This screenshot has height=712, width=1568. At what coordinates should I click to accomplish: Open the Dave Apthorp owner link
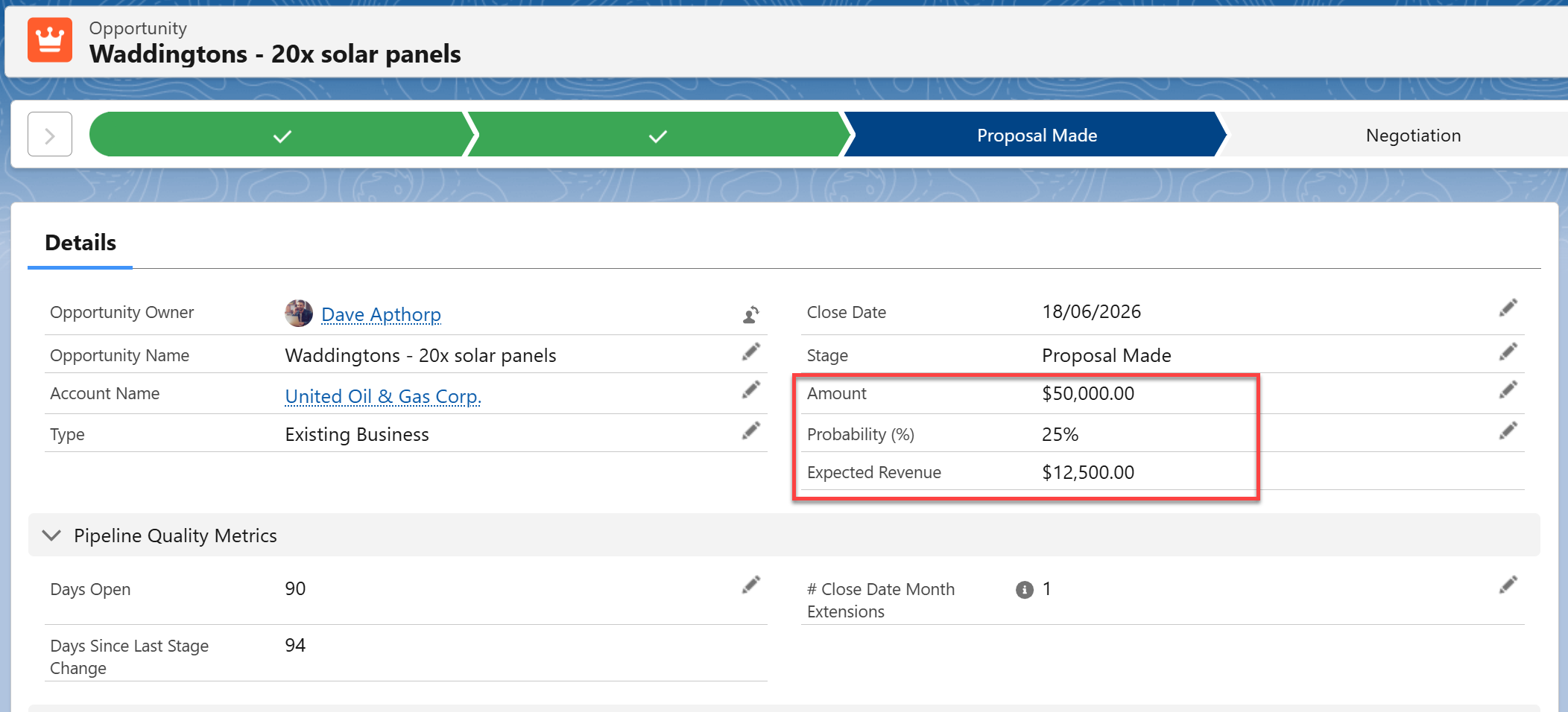381,314
